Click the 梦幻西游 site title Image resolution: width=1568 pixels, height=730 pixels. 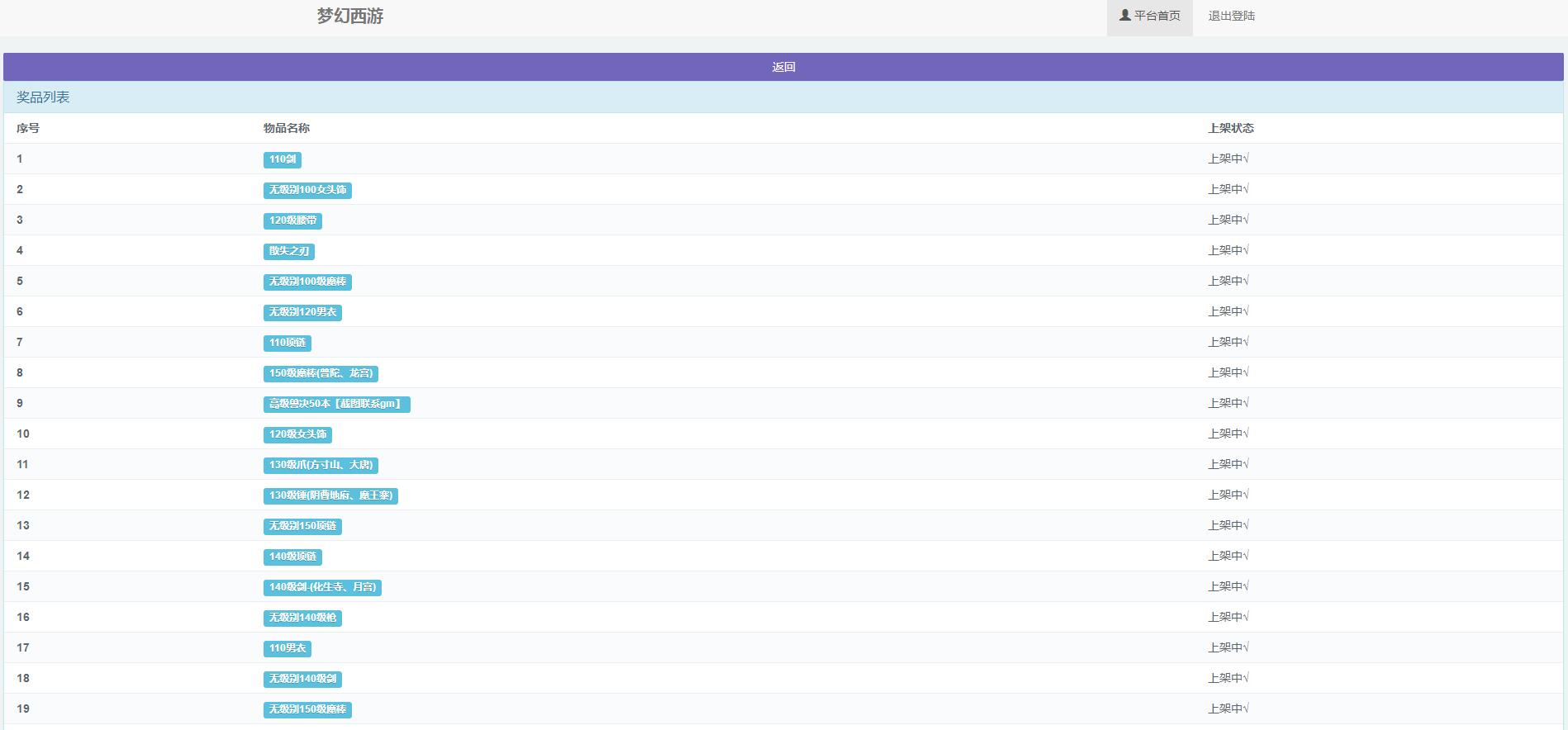[x=350, y=17]
